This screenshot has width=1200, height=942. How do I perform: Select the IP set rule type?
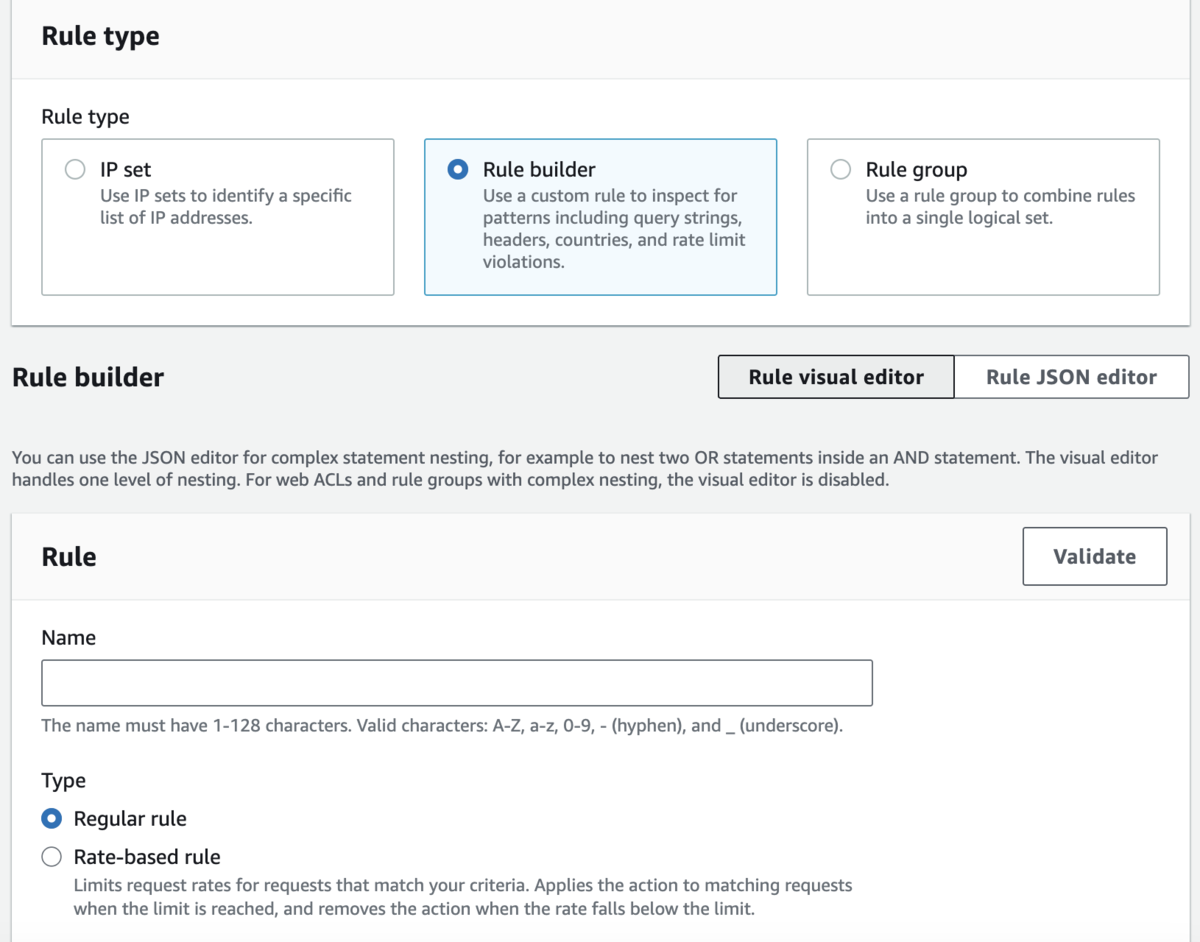[x=75, y=170]
